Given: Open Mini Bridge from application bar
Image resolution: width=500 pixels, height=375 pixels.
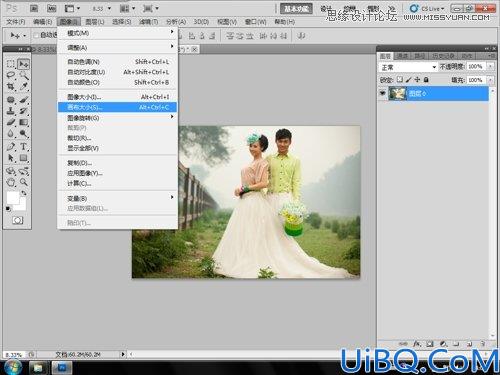Looking at the screenshot, I should (51, 8).
